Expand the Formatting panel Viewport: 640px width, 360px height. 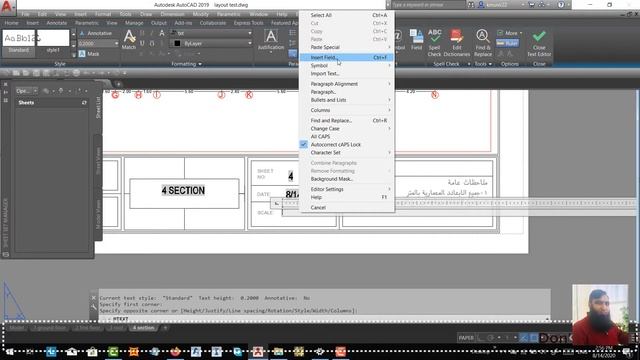[186, 64]
